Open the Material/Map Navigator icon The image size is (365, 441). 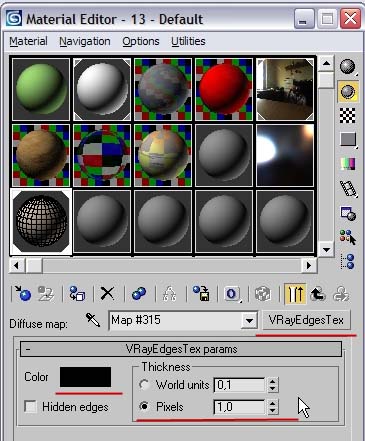click(348, 261)
